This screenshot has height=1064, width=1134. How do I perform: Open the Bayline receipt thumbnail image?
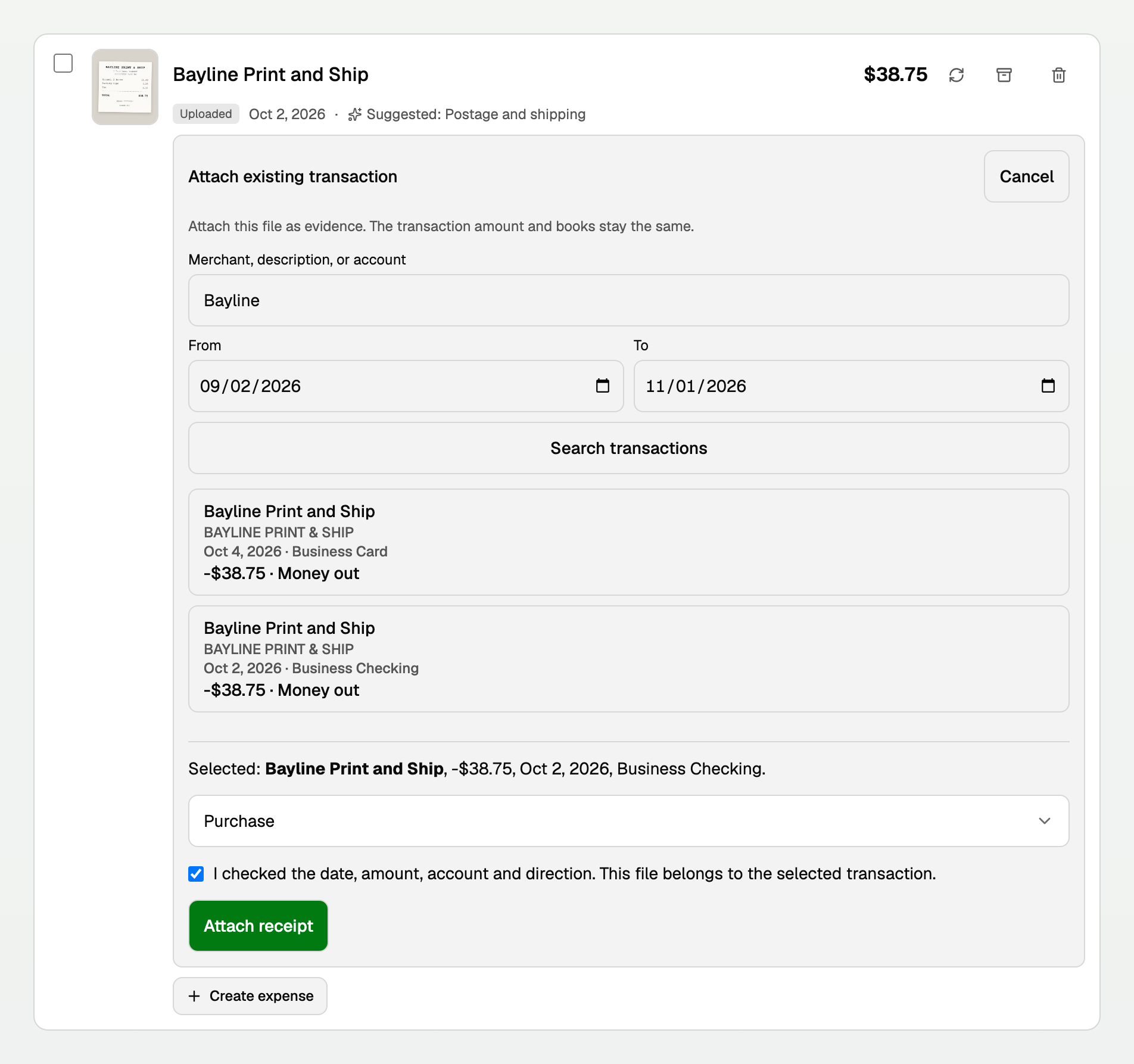(125, 87)
